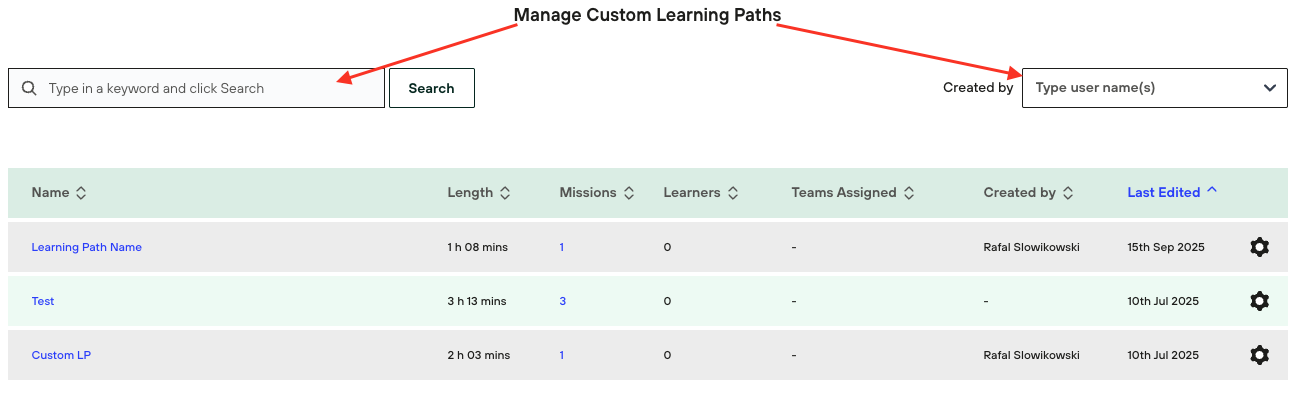
Task: Open the Learning Path Name link
Action: point(87,247)
